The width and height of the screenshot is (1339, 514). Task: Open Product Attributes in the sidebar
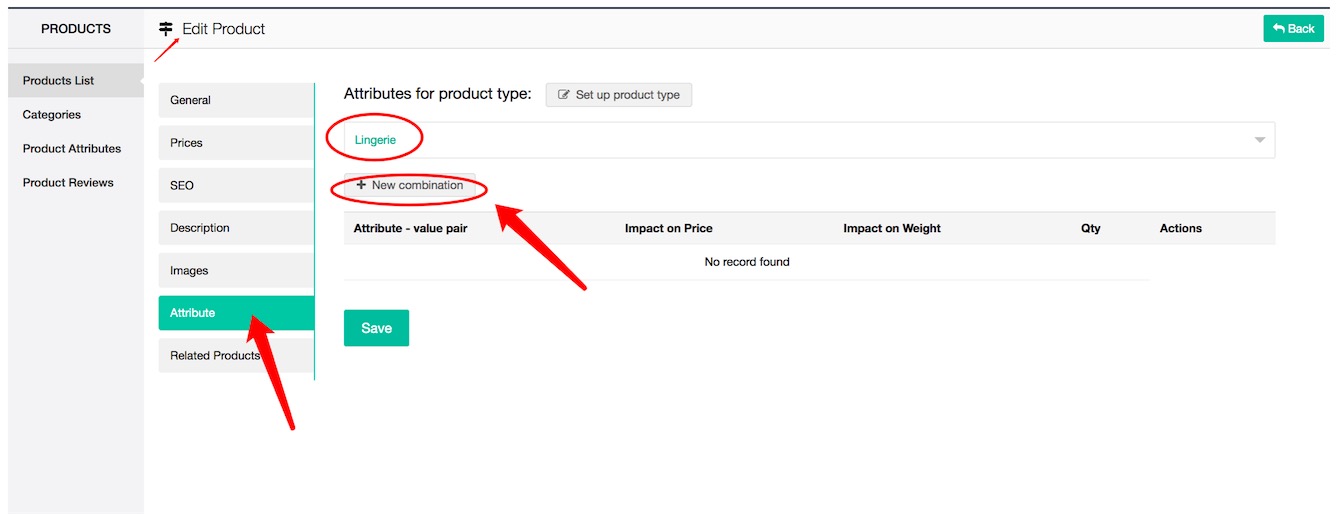[x=72, y=149]
